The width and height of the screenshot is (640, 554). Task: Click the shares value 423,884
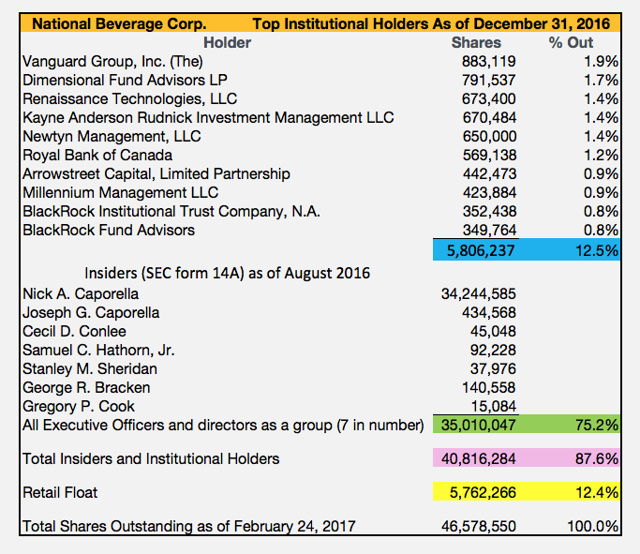(x=489, y=193)
